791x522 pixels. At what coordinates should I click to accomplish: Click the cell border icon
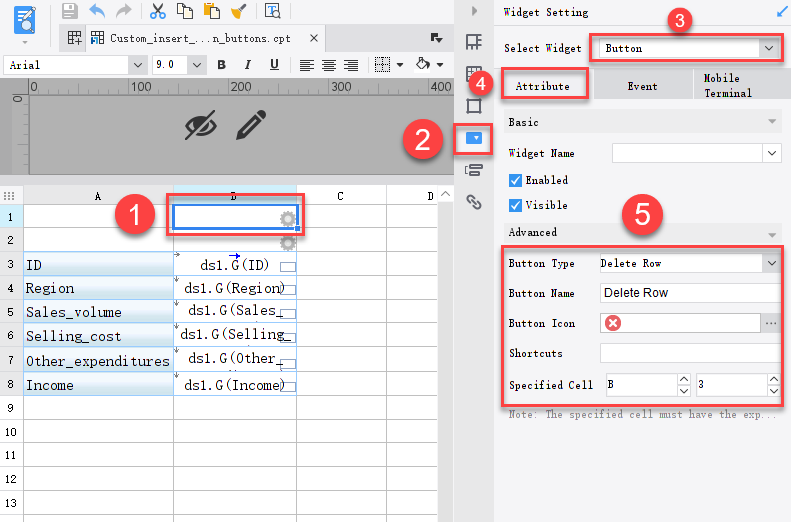pyautogui.click(x=382, y=65)
